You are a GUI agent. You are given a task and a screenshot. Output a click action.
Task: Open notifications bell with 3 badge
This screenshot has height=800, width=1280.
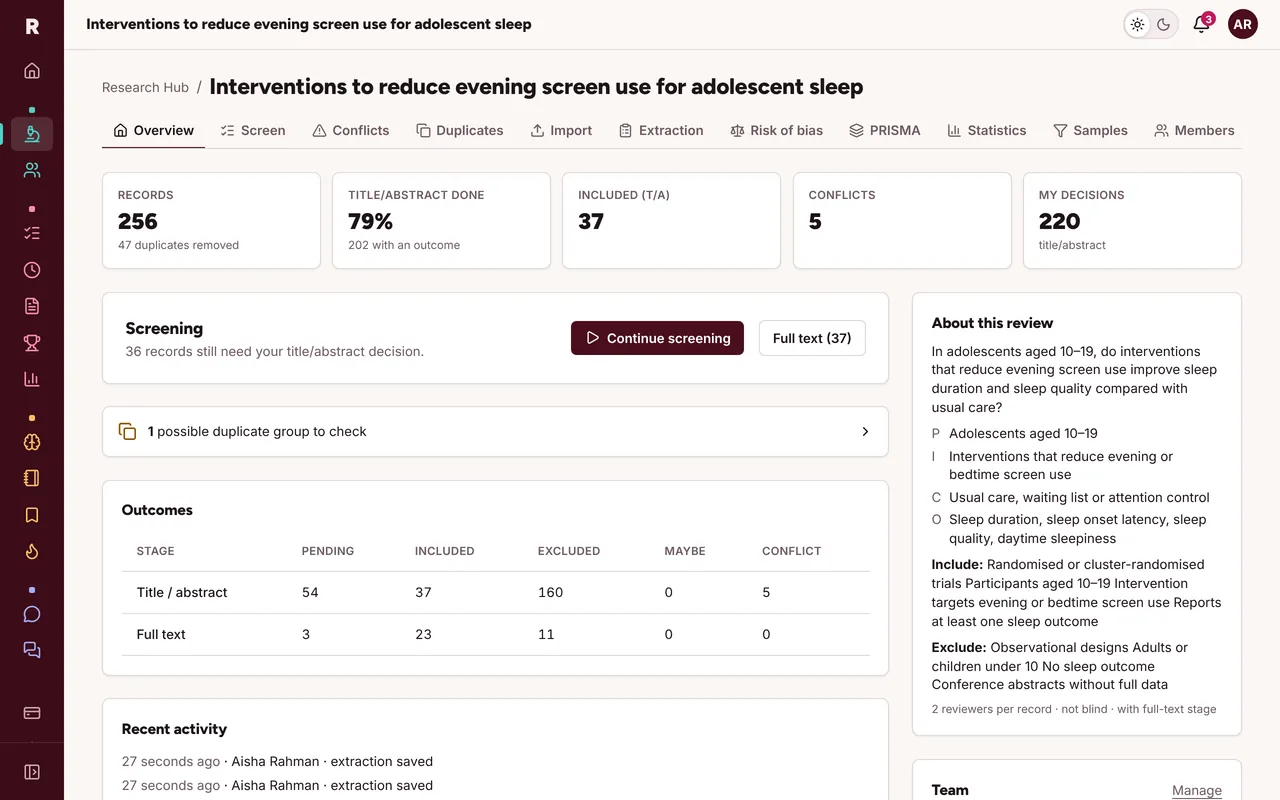[1202, 25]
